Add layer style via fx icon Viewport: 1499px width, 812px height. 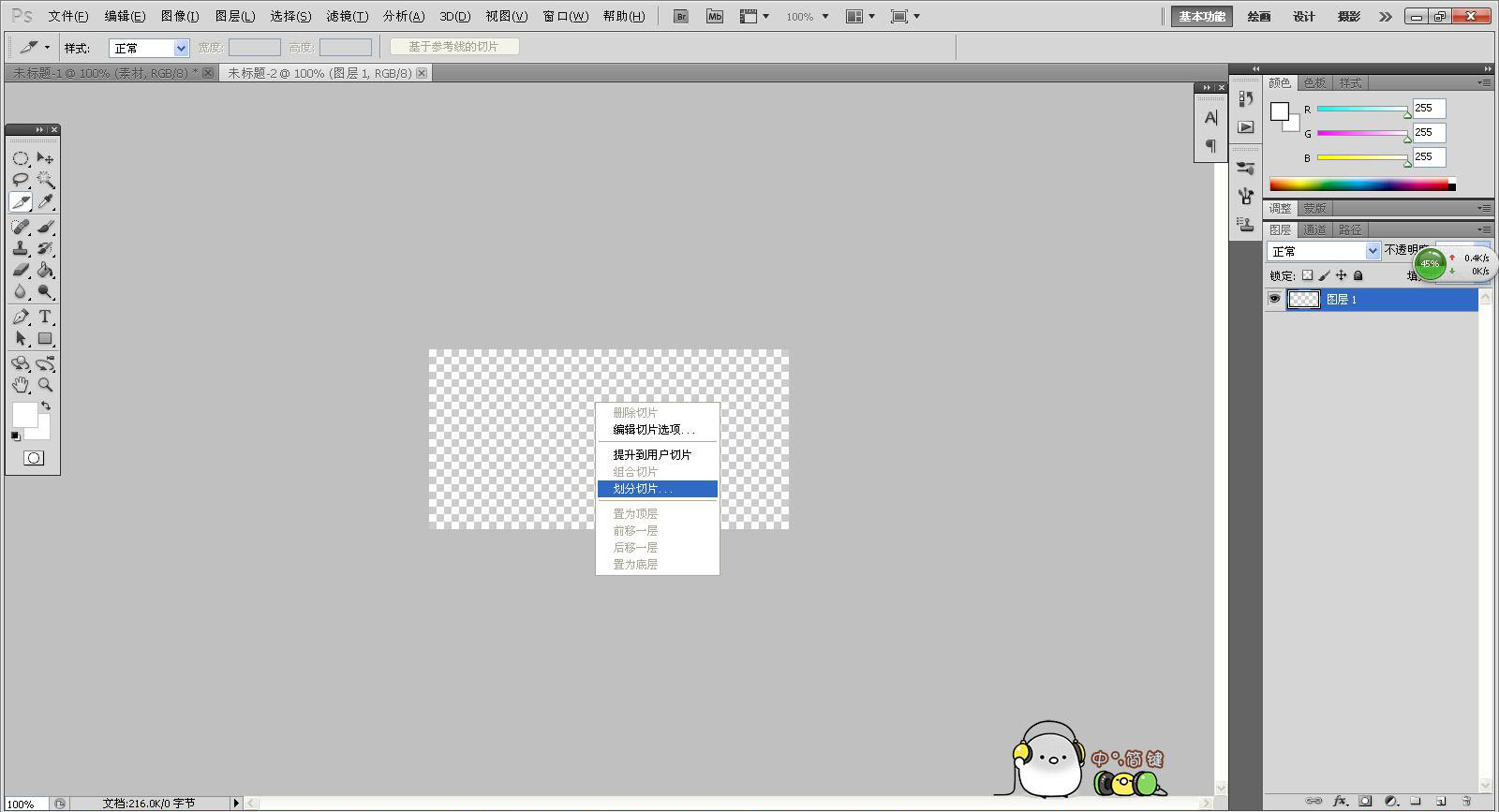tap(1341, 801)
